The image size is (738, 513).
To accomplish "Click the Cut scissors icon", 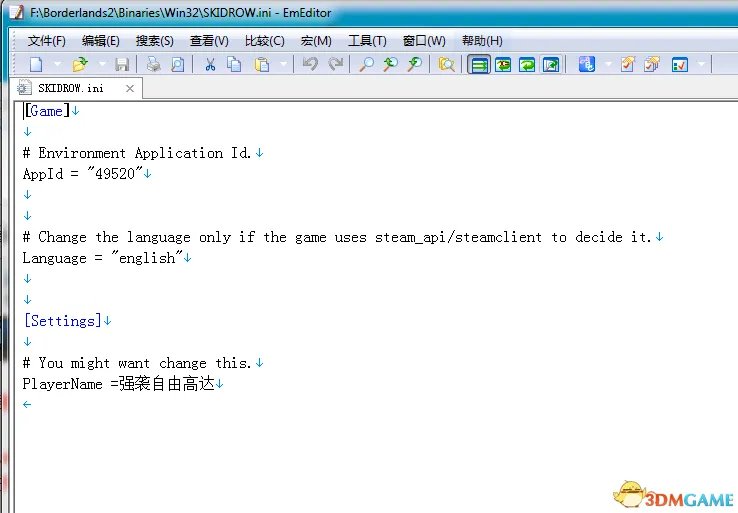I will coord(210,64).
